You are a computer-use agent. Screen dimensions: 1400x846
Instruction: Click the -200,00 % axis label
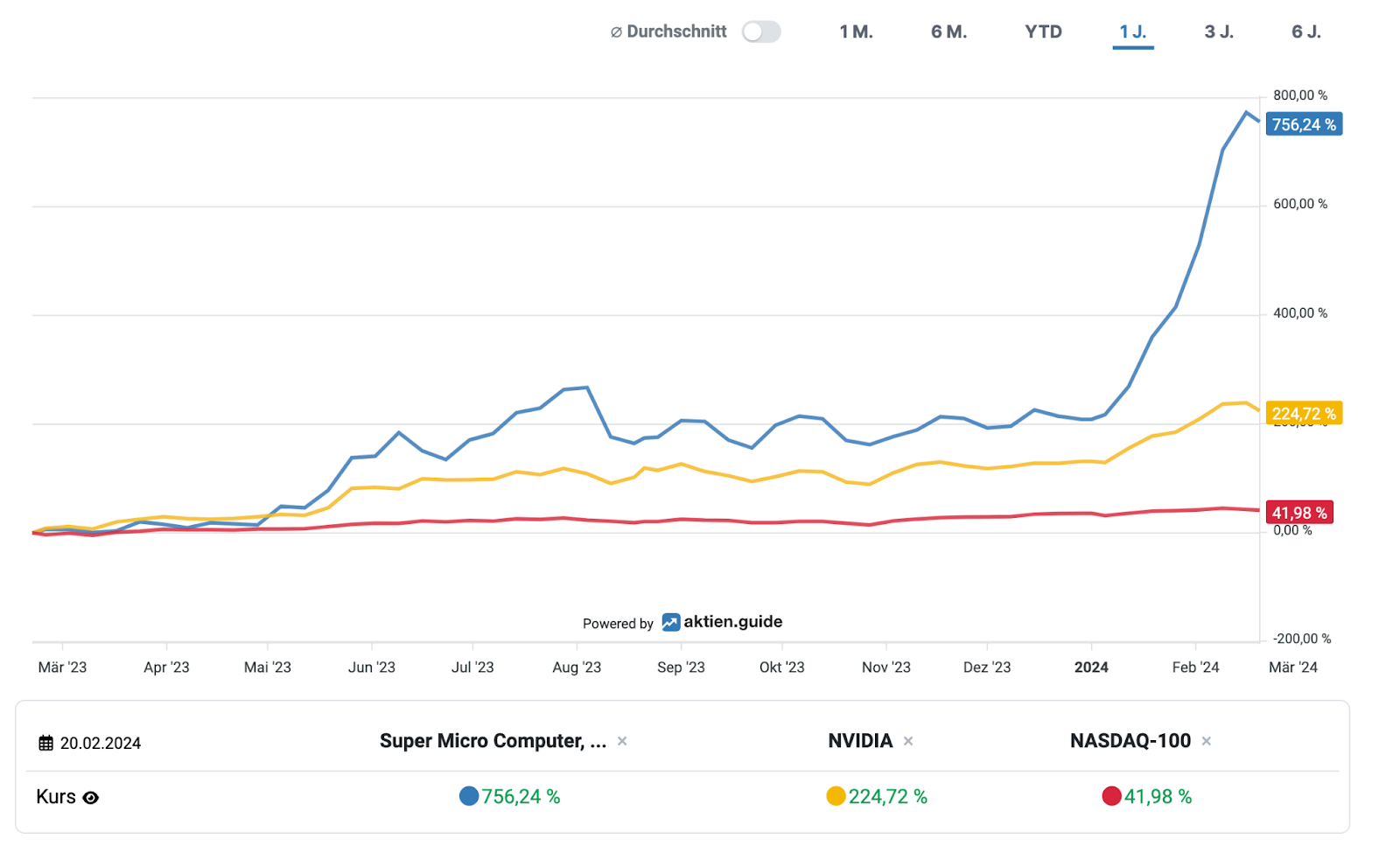click(1301, 640)
